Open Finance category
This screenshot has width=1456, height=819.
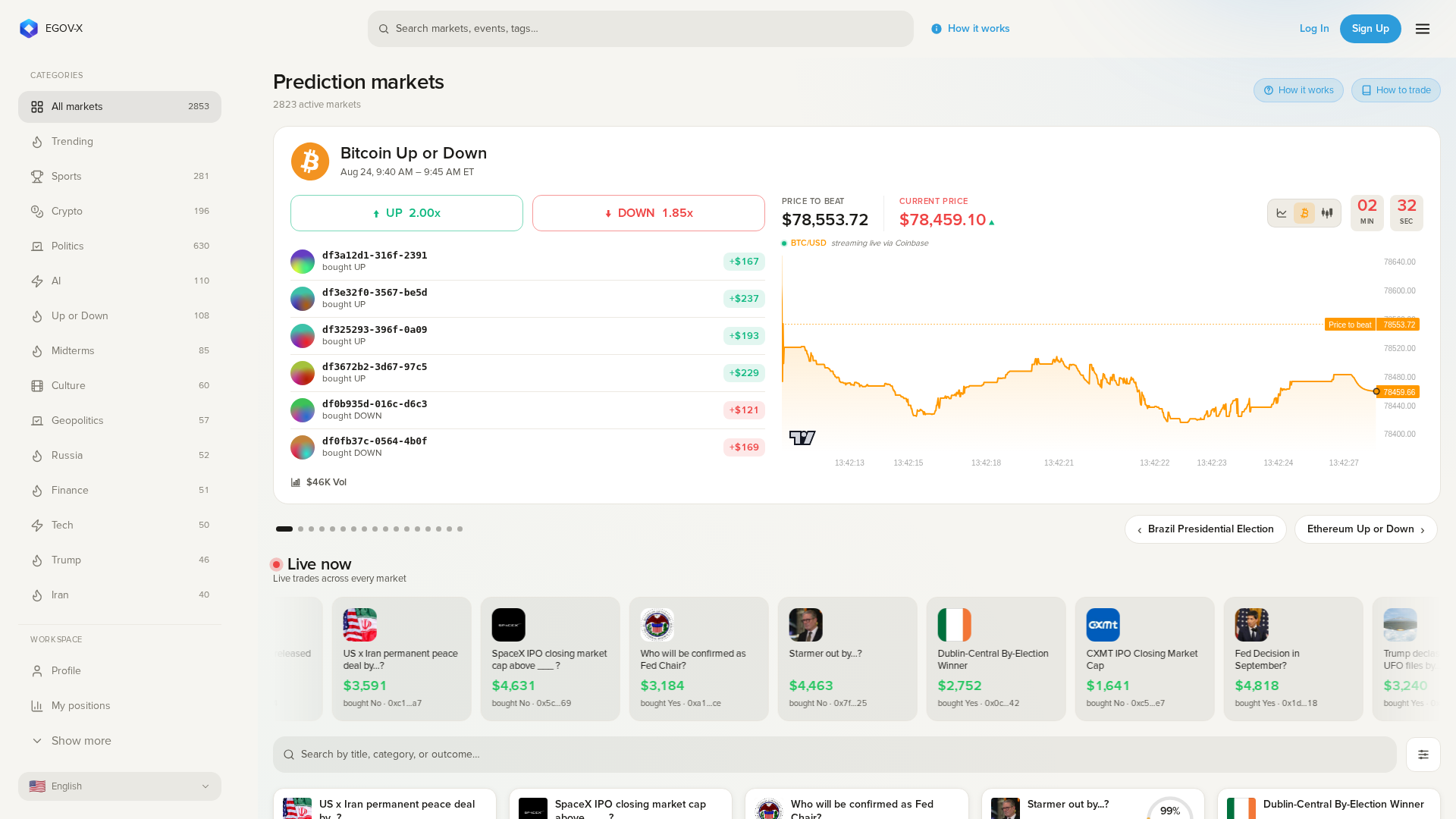[120, 491]
